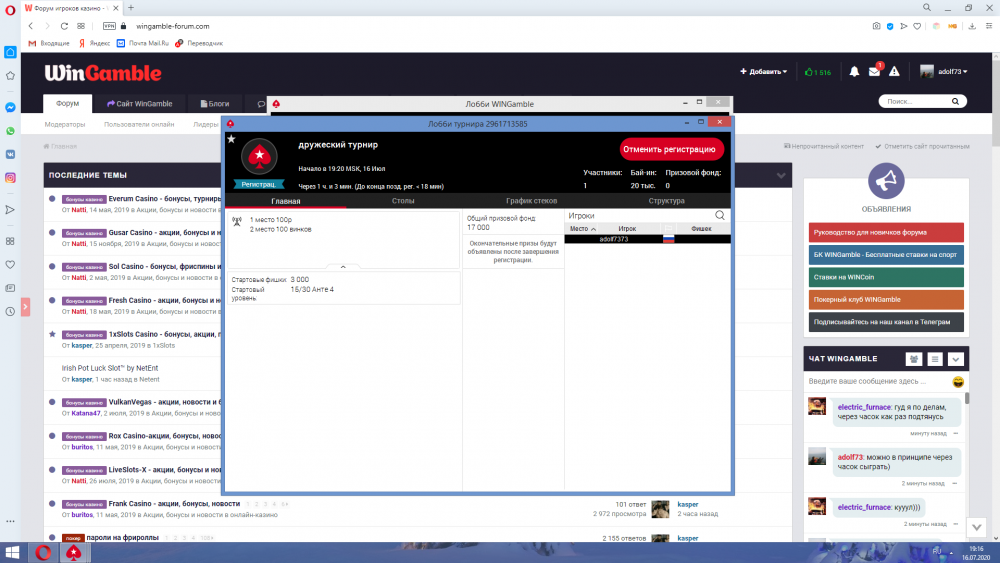Open the forum notifications bell

[854, 72]
